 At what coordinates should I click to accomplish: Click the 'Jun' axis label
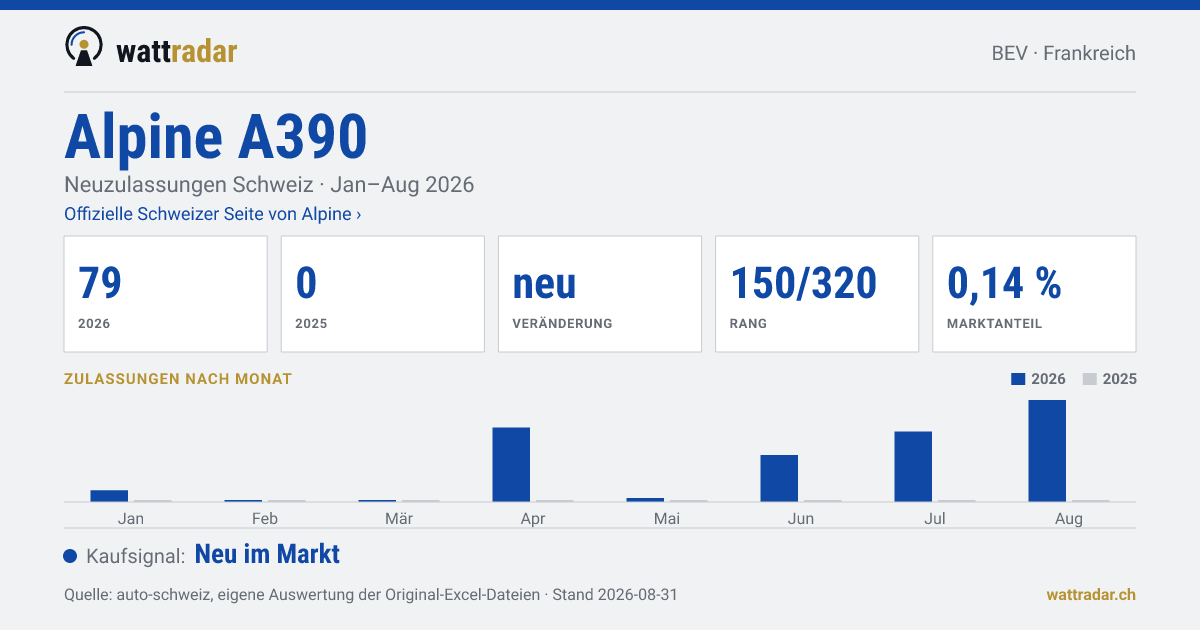[x=801, y=518]
